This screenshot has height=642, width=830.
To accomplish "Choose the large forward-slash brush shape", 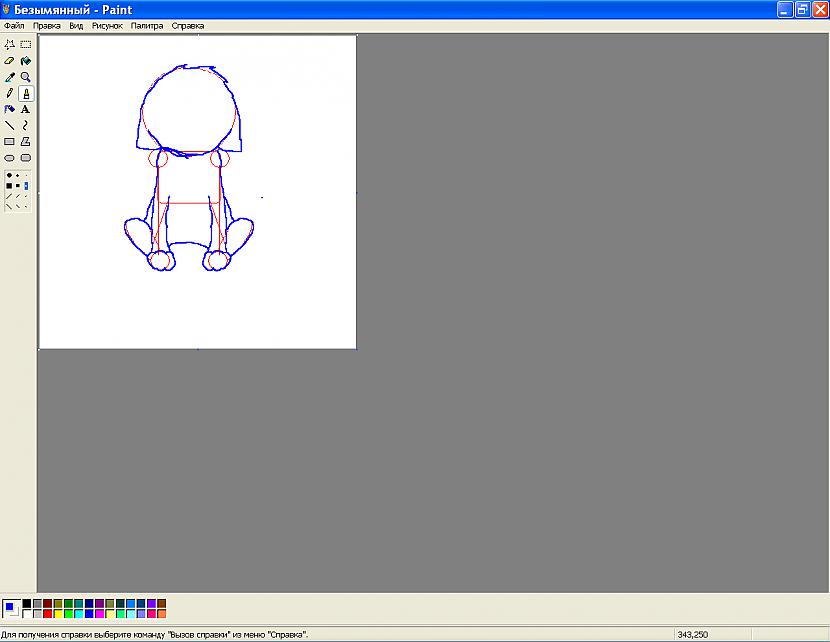I will [x=9, y=196].
